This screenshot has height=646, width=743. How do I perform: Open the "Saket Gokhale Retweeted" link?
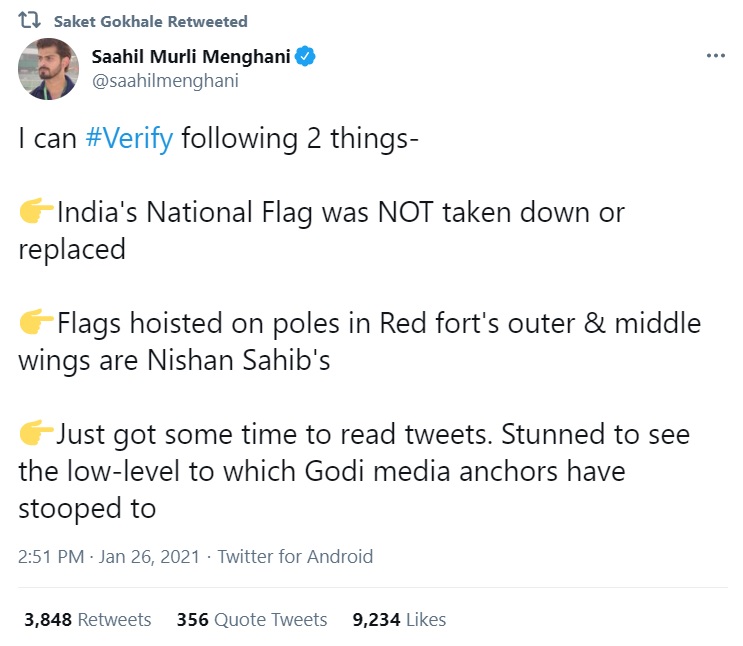click(150, 21)
